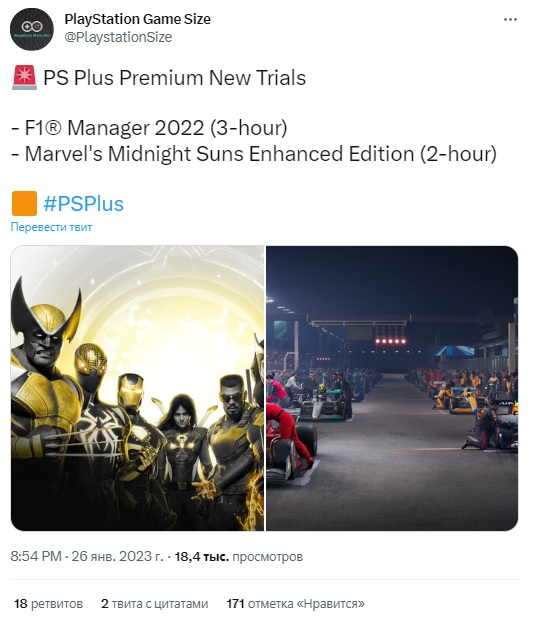Click the red siren emoji icon
The width and height of the screenshot is (533, 626).
pos(24,77)
